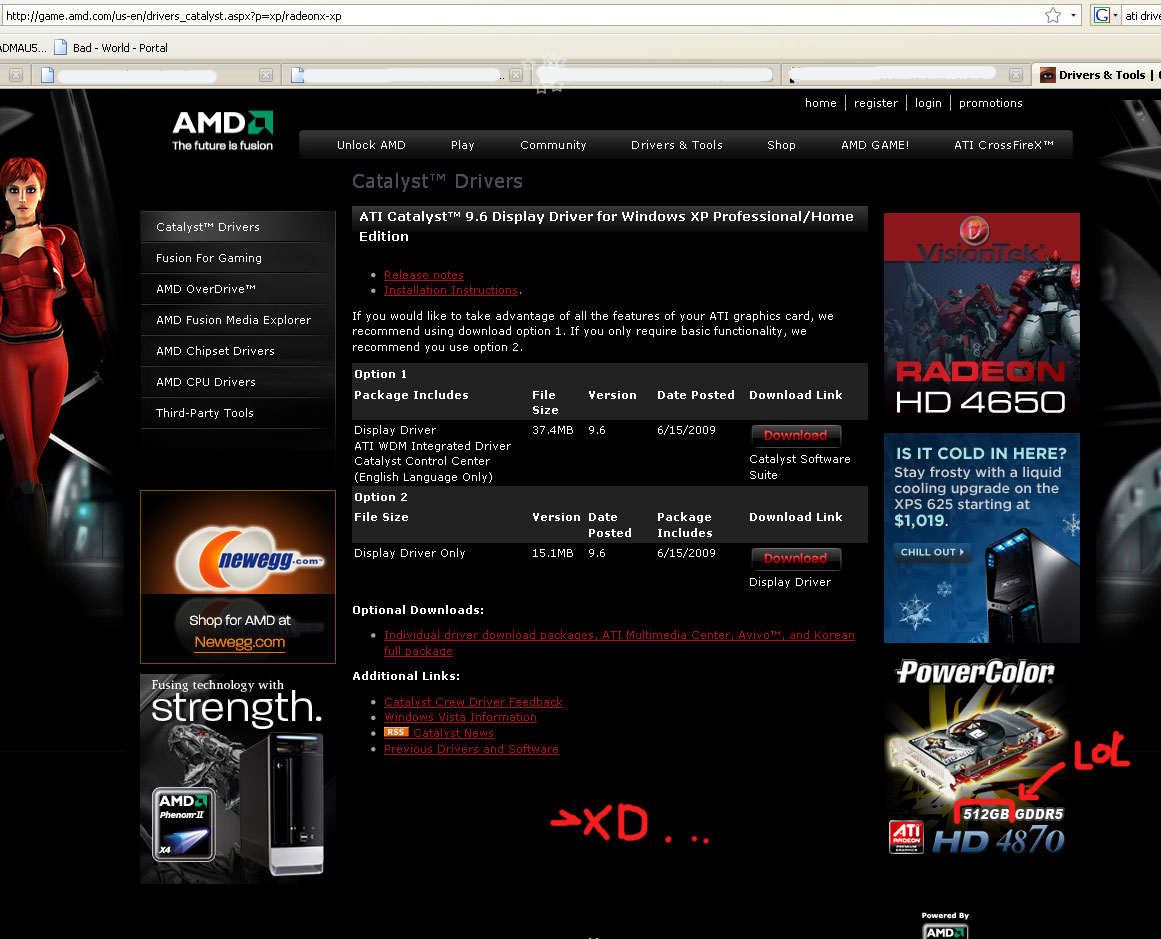The height and width of the screenshot is (939, 1161).
Task: Click the bookmark star icon in address bar
Action: [1052, 15]
